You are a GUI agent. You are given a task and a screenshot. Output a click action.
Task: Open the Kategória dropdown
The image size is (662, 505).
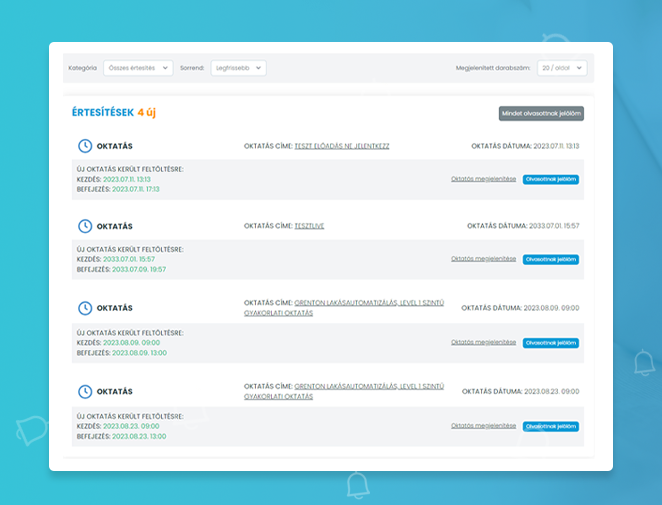(x=137, y=68)
